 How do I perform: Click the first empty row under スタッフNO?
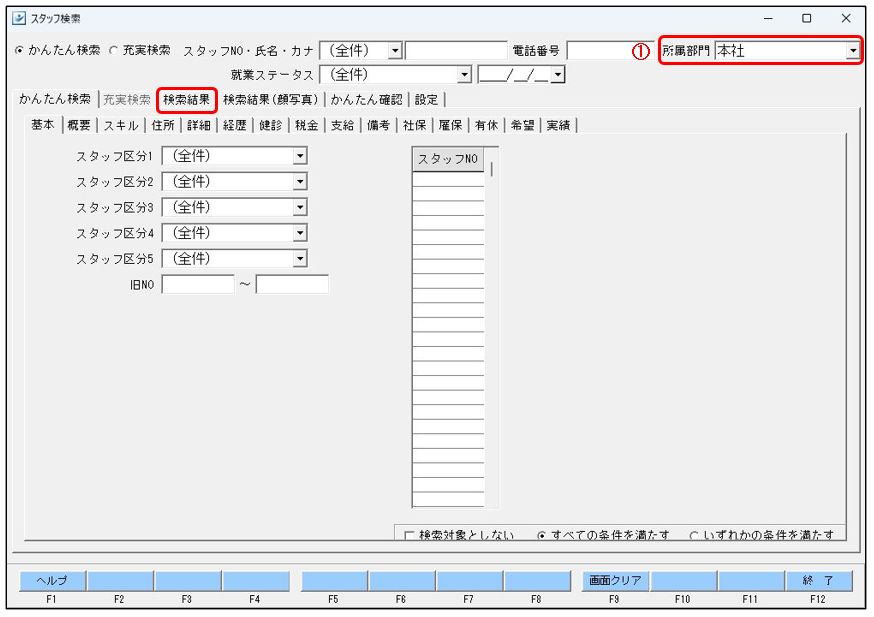(x=448, y=179)
